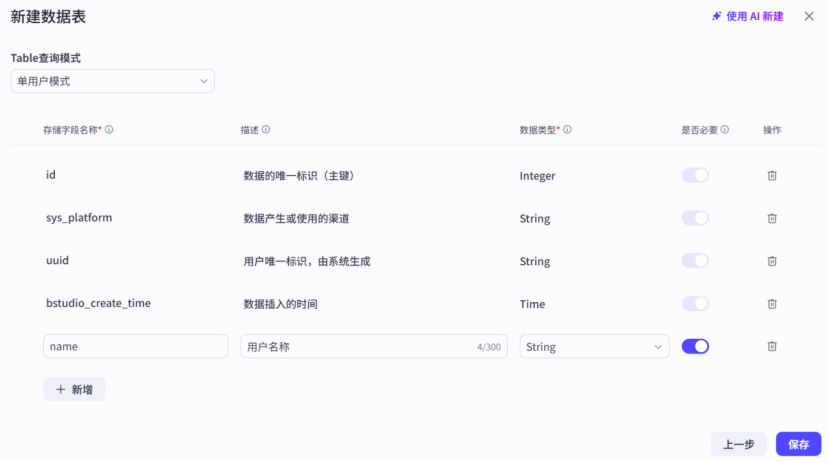
Task: Disable required switch for name field
Action: point(695,346)
